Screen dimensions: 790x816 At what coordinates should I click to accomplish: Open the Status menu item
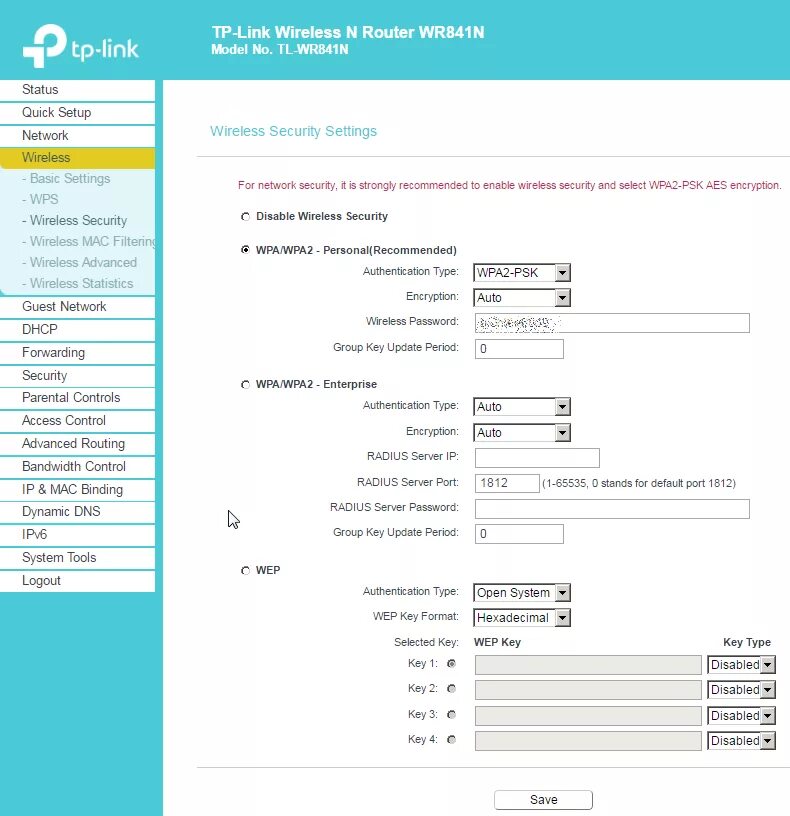78,90
